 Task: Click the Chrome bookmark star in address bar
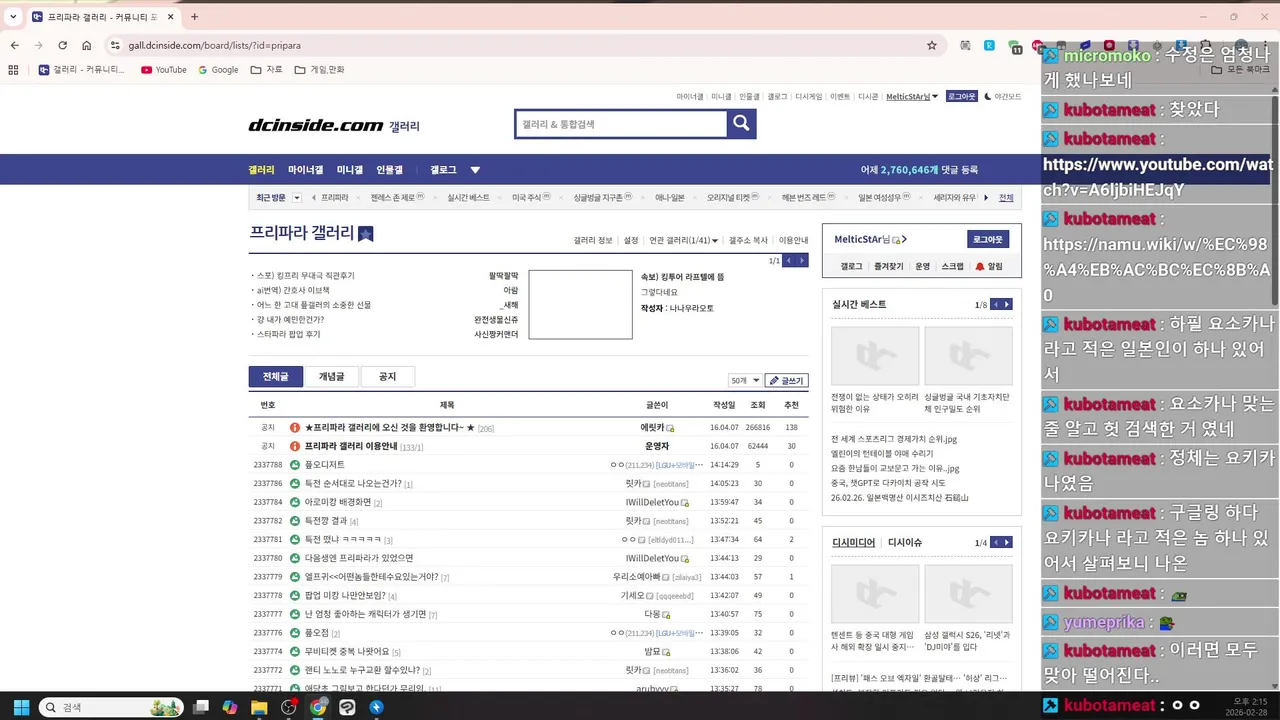pyautogui.click(x=932, y=45)
